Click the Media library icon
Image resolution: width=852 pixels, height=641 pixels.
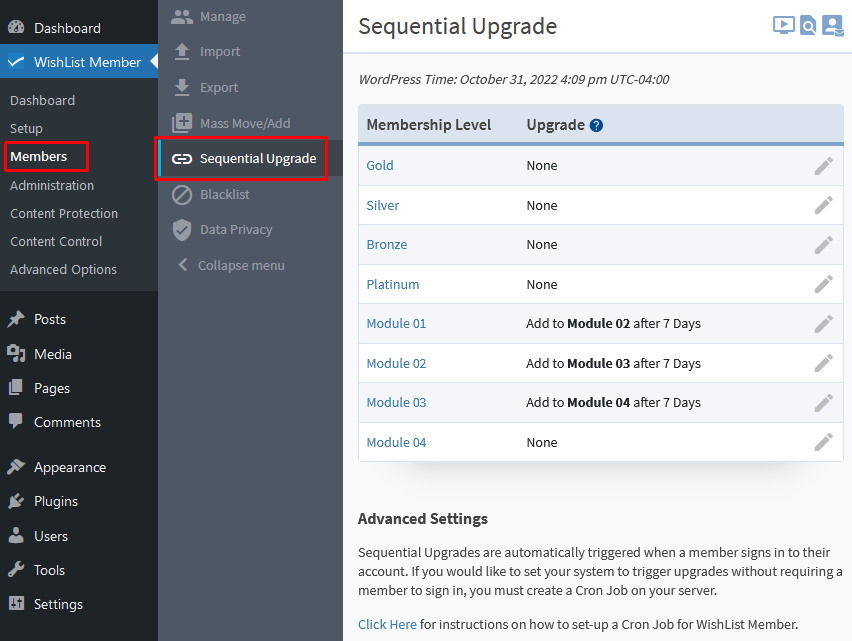(x=16, y=354)
